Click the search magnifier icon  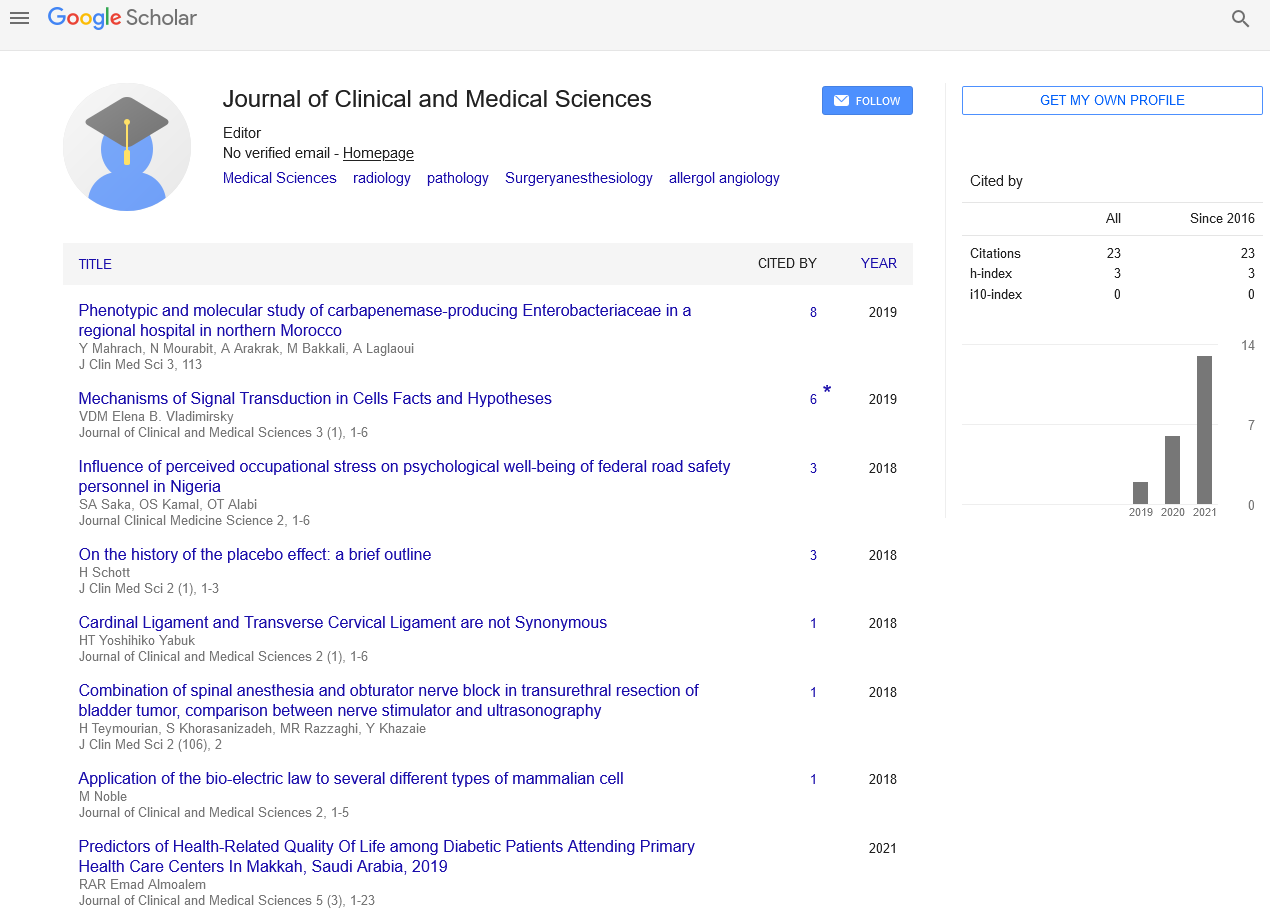click(x=1240, y=19)
